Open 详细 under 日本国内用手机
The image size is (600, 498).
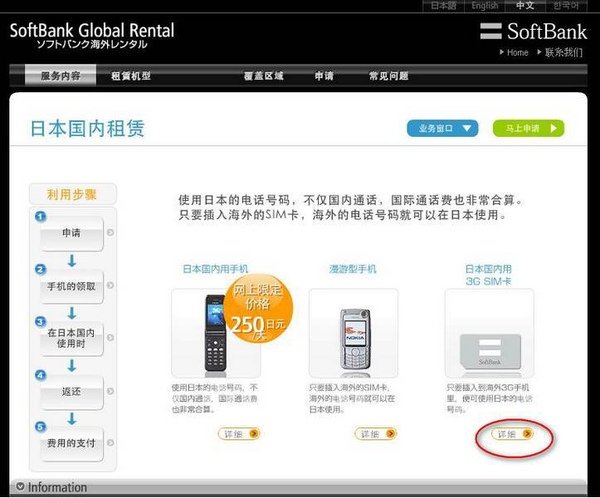pos(239,434)
